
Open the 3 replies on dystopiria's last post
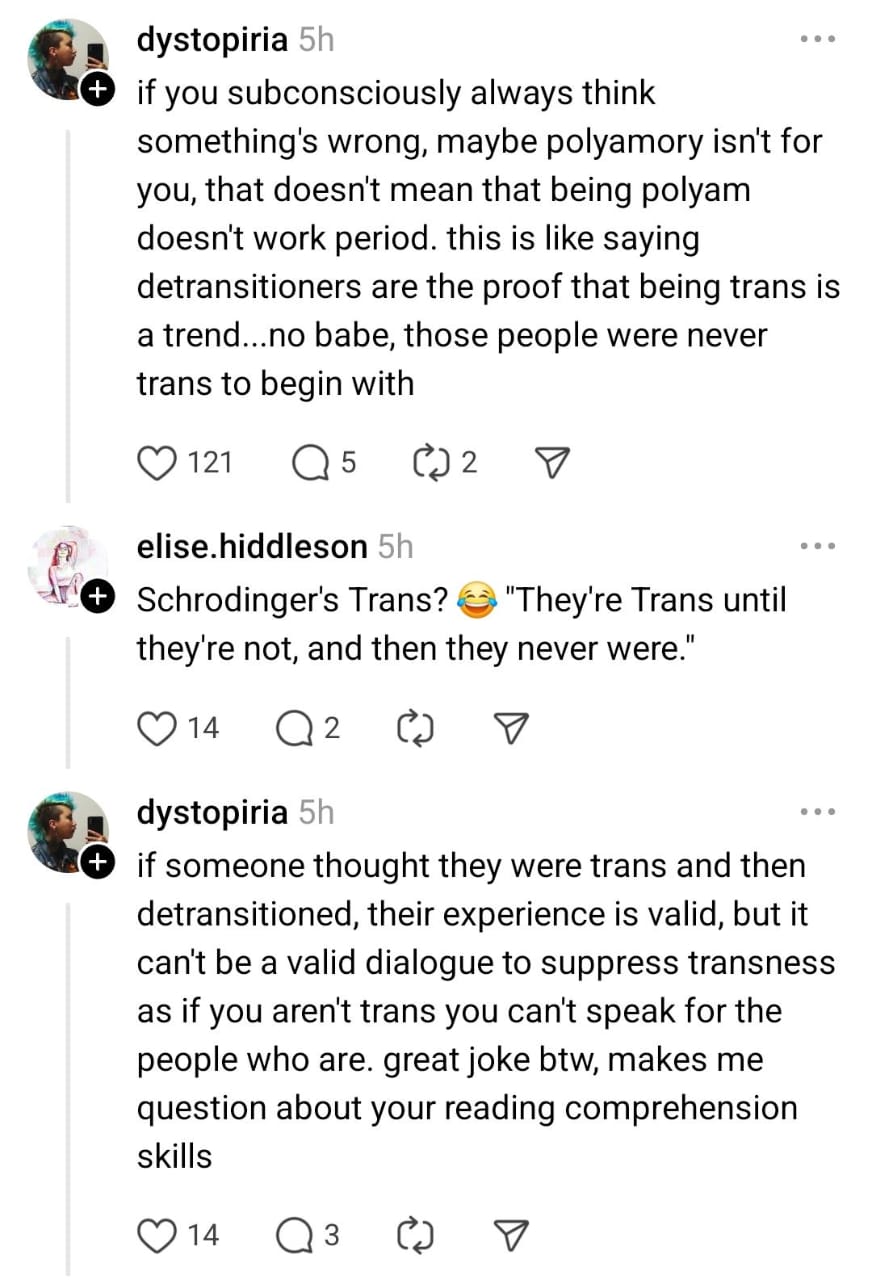(293, 1236)
